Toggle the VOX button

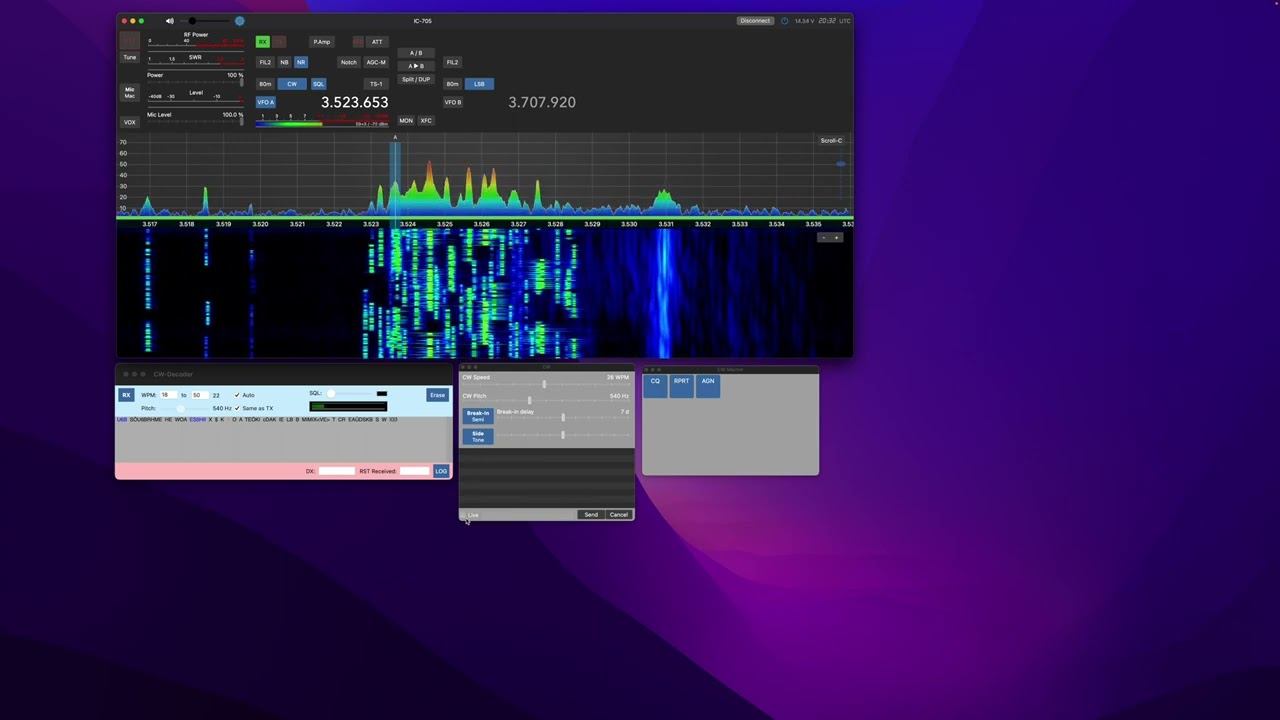coord(129,122)
